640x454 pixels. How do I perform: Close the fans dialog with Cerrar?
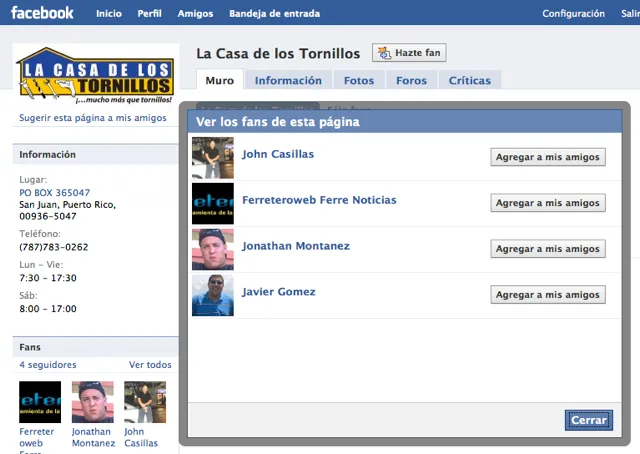coord(589,420)
